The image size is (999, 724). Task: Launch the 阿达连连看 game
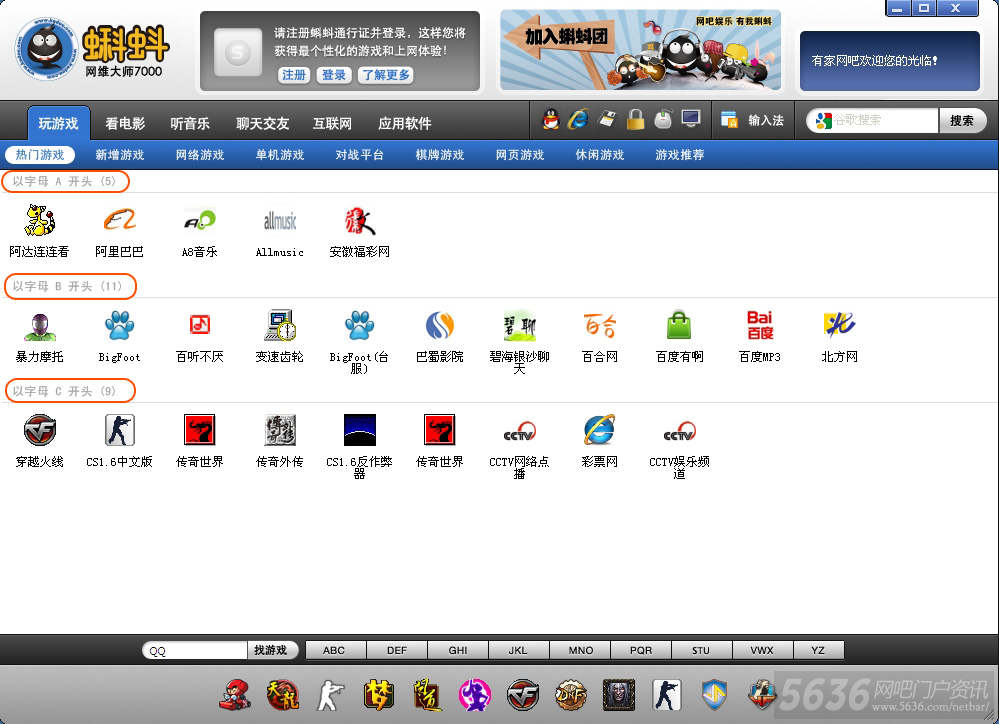point(39,231)
